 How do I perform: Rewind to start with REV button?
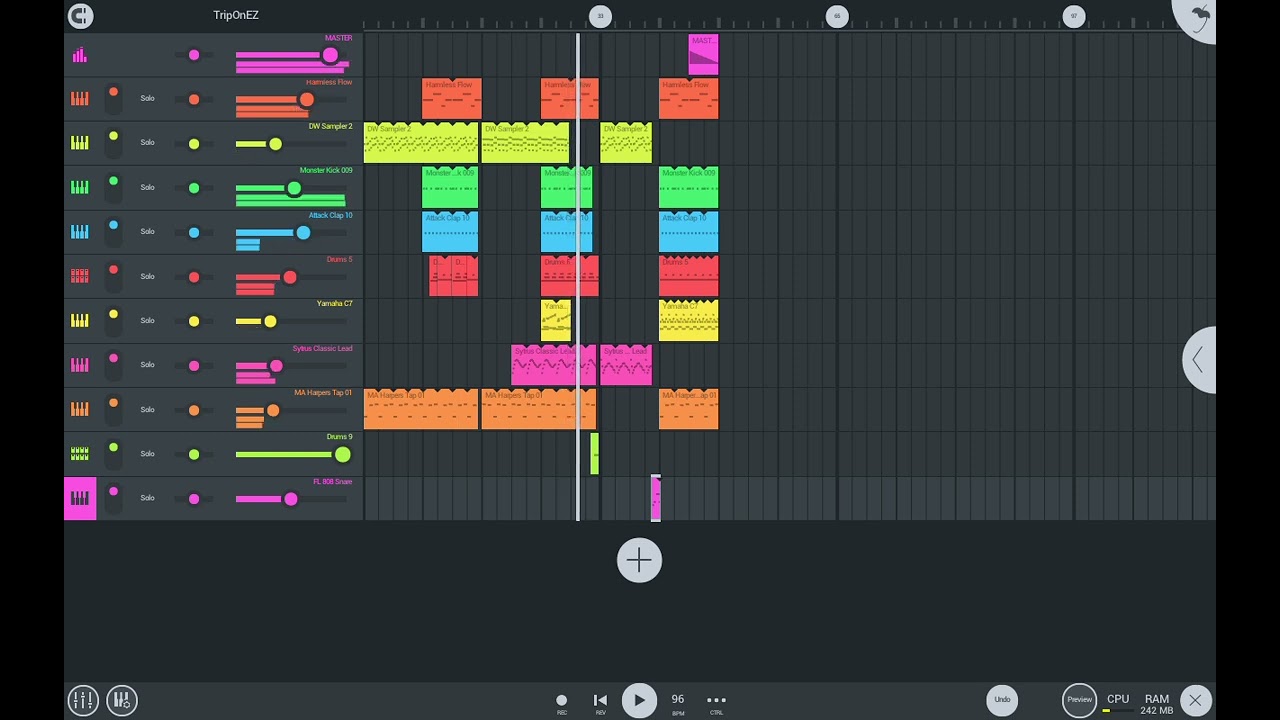coord(600,703)
